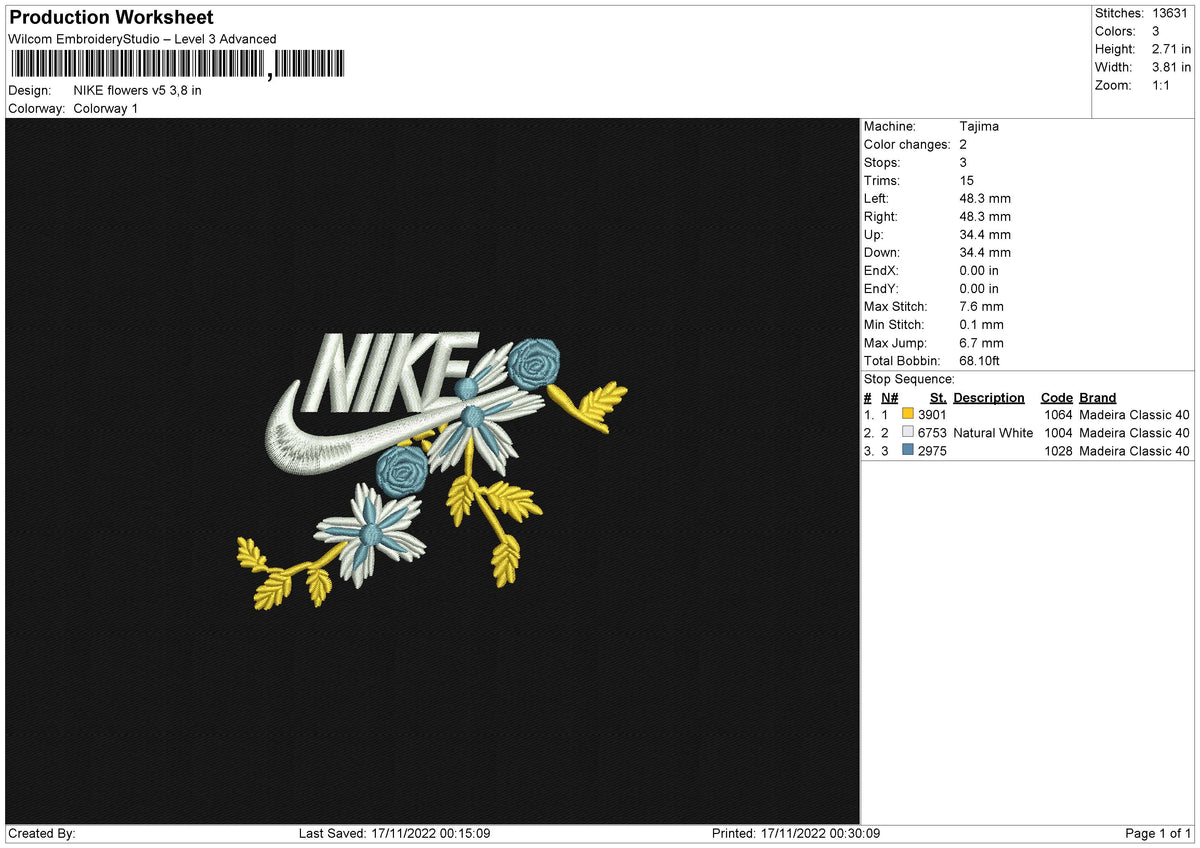Click the EndY value 0.00 in
The height and width of the screenshot is (848, 1200).
tap(979, 288)
